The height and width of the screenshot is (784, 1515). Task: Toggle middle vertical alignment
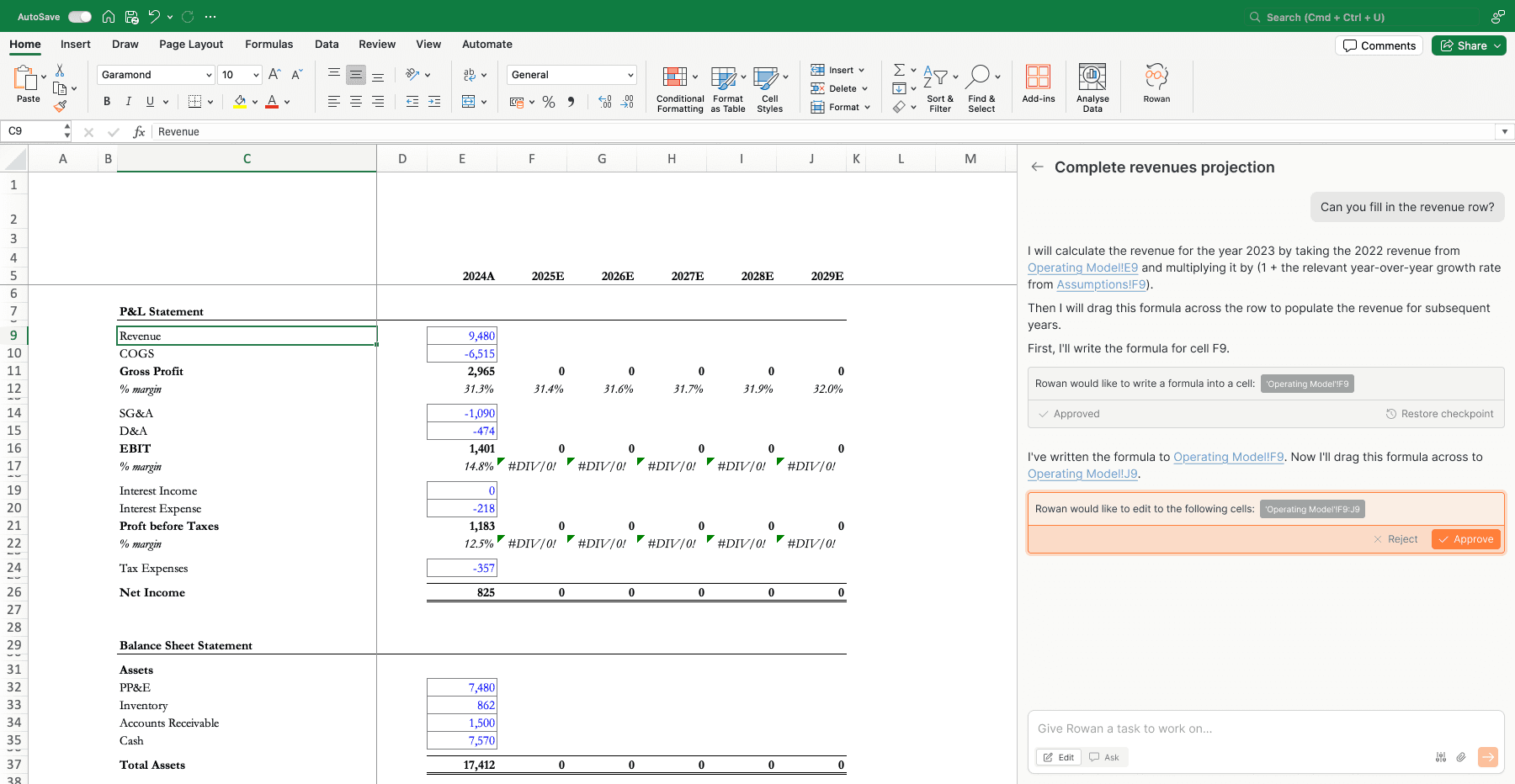pos(356,75)
